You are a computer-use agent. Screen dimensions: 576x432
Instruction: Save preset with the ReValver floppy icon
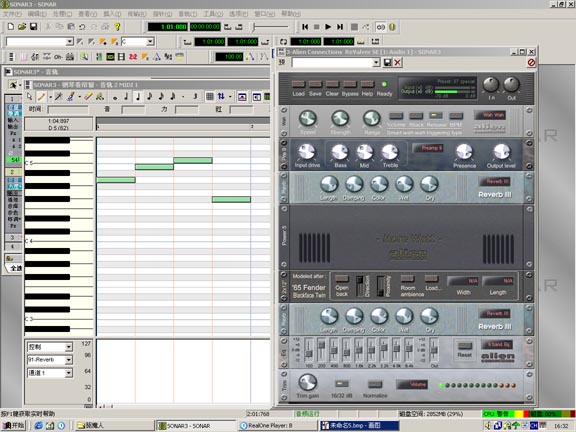[x=387, y=62]
